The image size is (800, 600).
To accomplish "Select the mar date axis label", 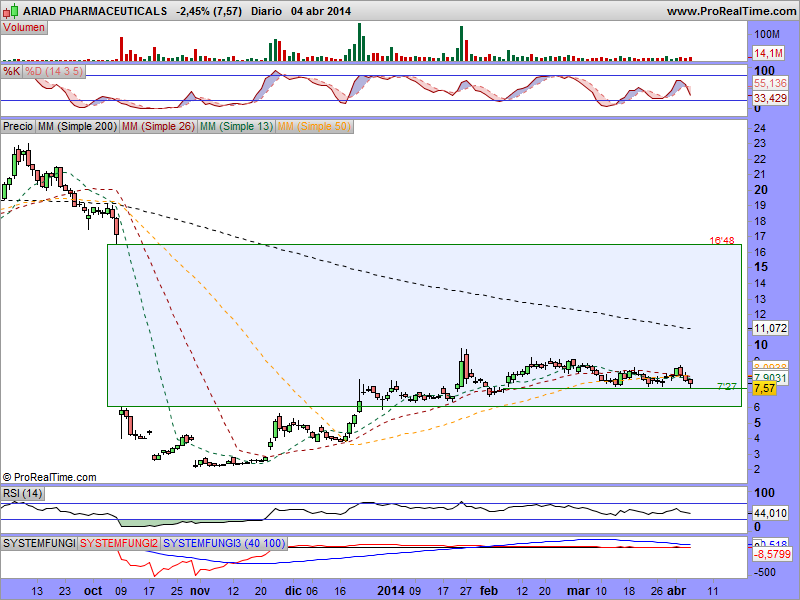I will (578, 591).
